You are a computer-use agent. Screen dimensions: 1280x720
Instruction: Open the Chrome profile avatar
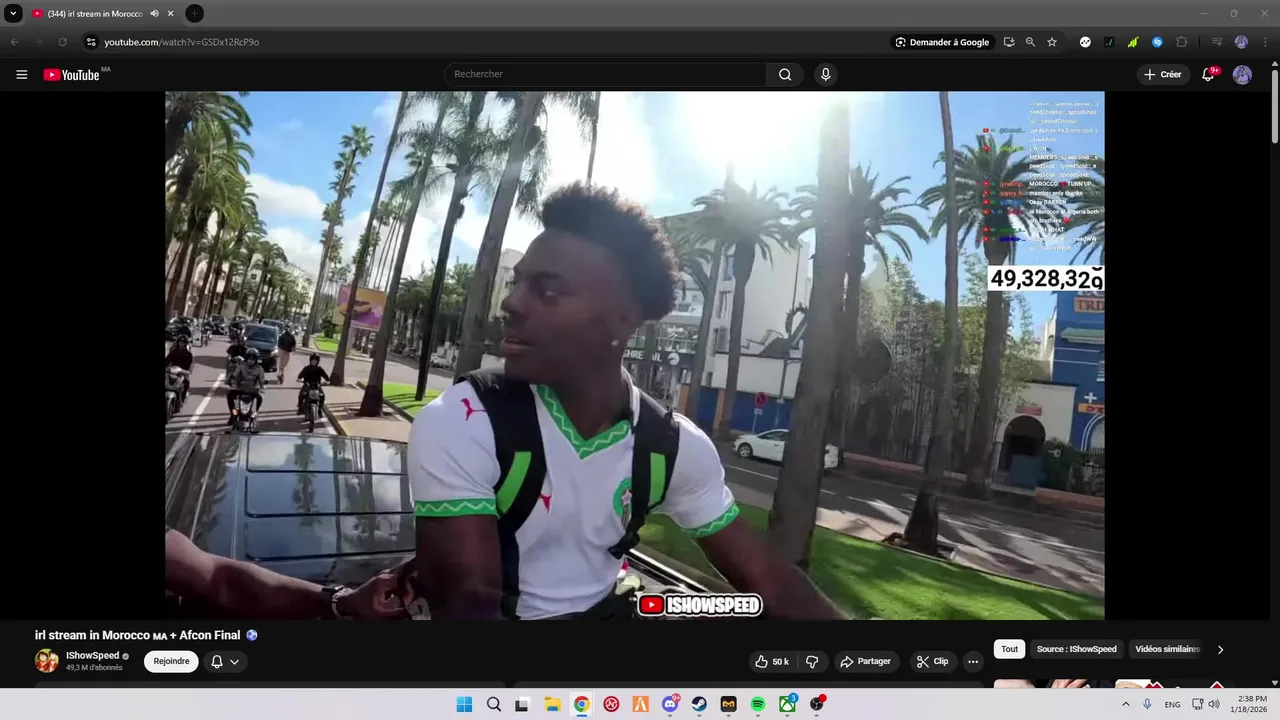tap(1241, 42)
